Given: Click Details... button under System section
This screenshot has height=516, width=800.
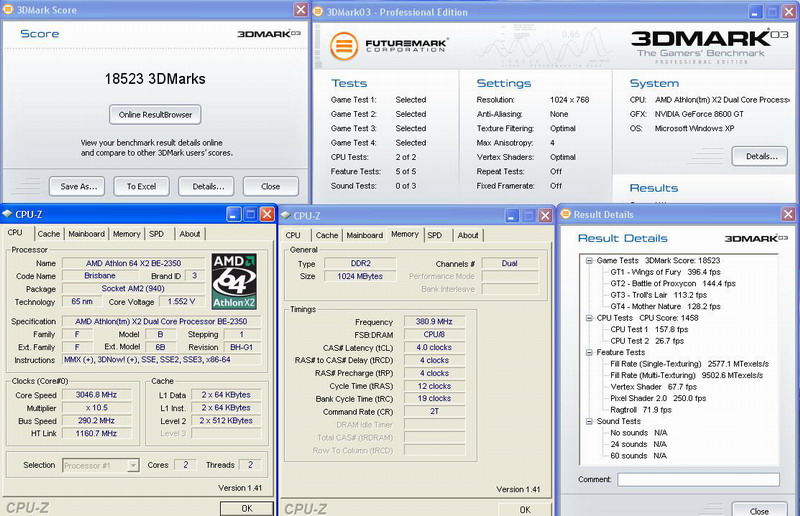Looking at the screenshot, I should (x=760, y=156).
